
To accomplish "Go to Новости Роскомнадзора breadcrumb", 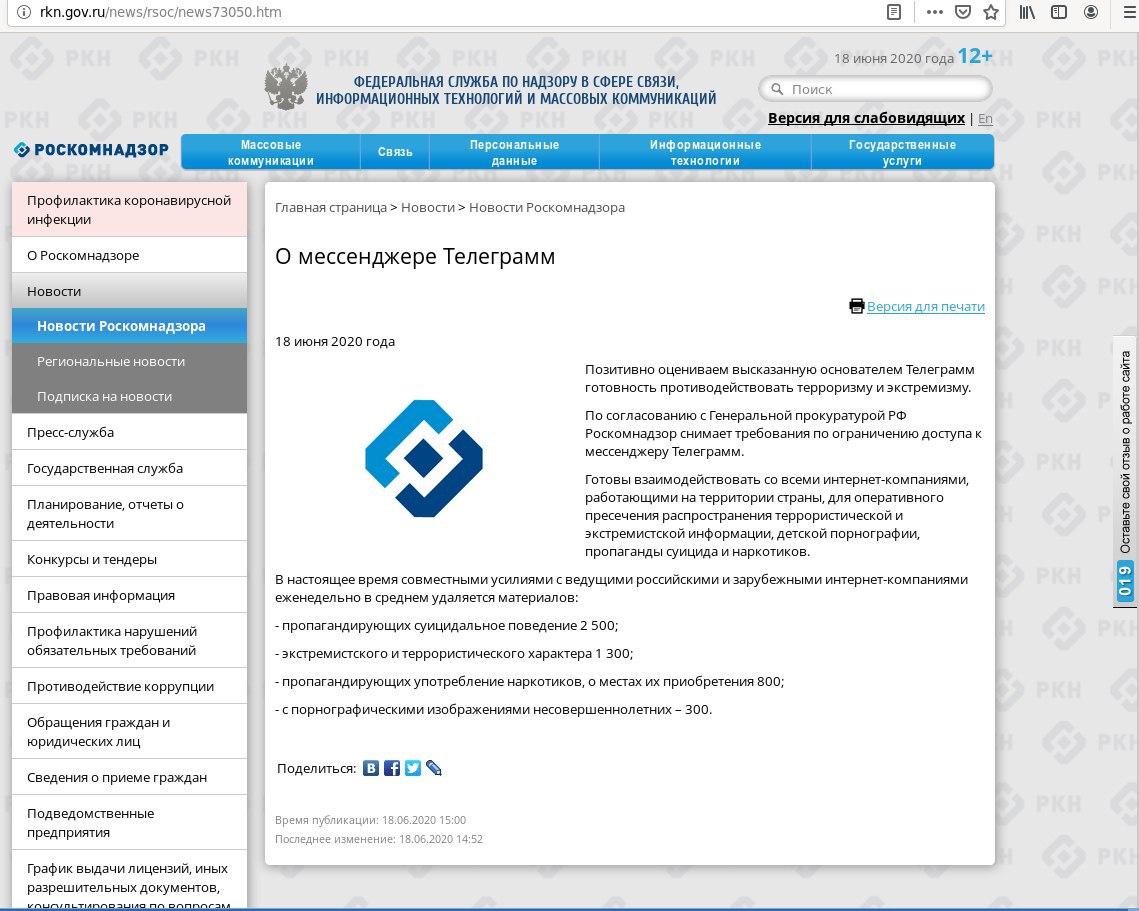I will pos(547,208).
